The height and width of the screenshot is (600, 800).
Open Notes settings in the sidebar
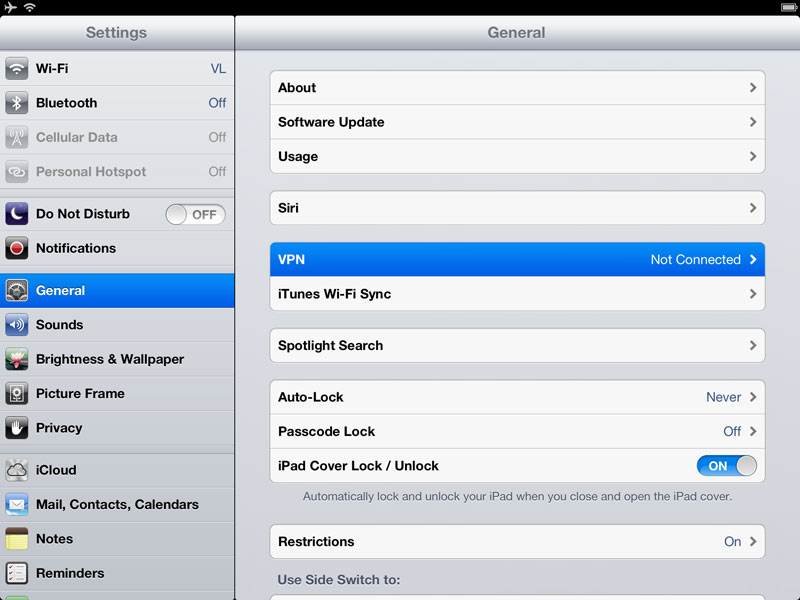(x=117, y=539)
